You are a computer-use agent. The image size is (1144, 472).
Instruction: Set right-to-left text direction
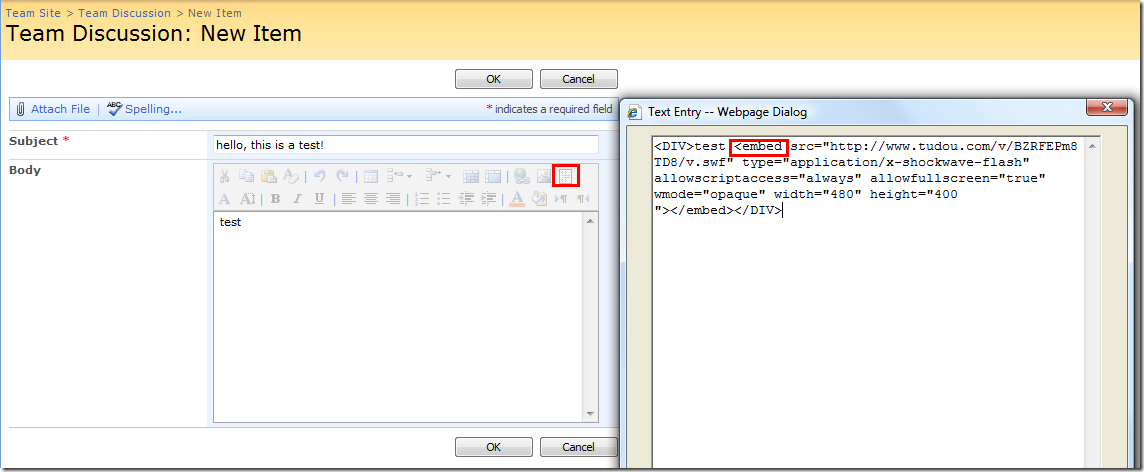coord(583,198)
